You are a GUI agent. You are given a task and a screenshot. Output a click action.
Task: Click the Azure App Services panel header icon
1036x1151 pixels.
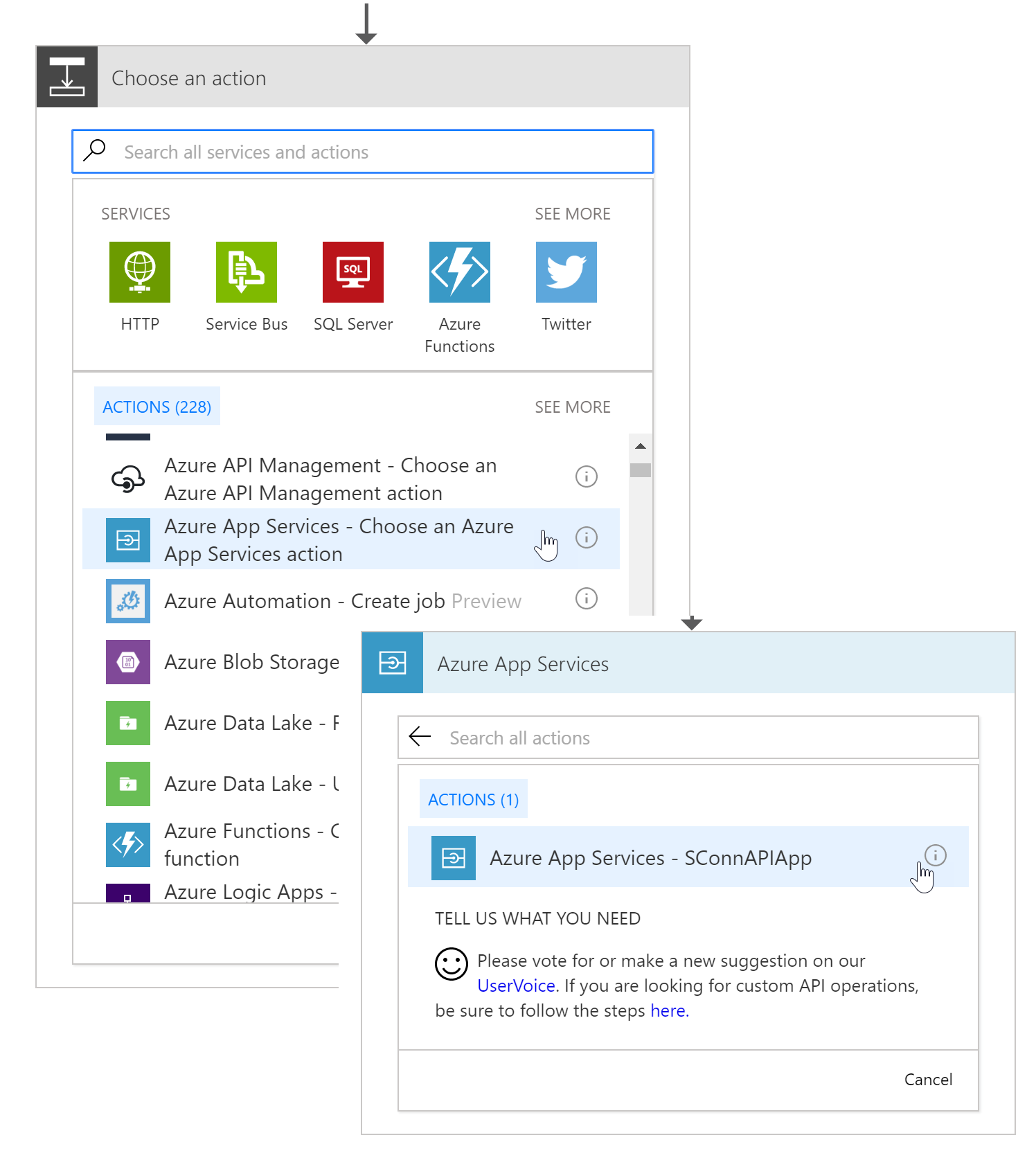[x=393, y=663]
